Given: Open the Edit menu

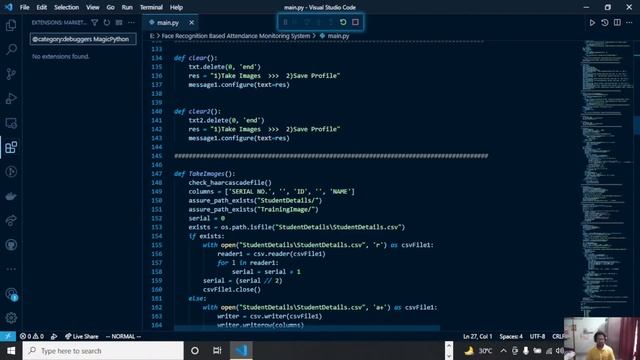Looking at the screenshot, I should click(41, 7).
